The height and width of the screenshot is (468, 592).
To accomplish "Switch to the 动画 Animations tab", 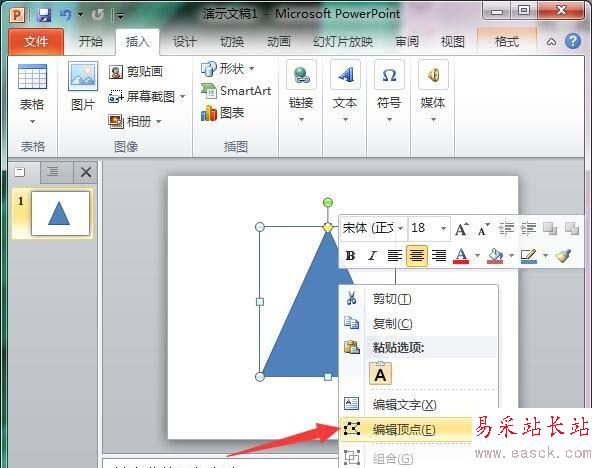I will point(279,42).
